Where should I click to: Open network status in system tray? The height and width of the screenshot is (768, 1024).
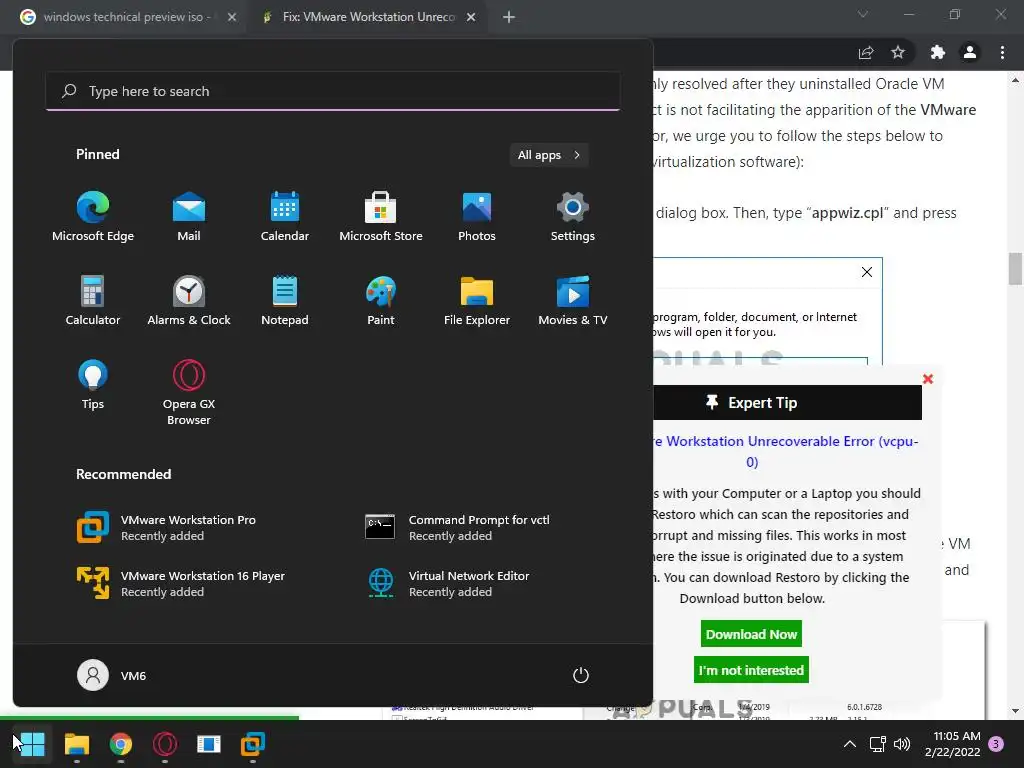(877, 744)
